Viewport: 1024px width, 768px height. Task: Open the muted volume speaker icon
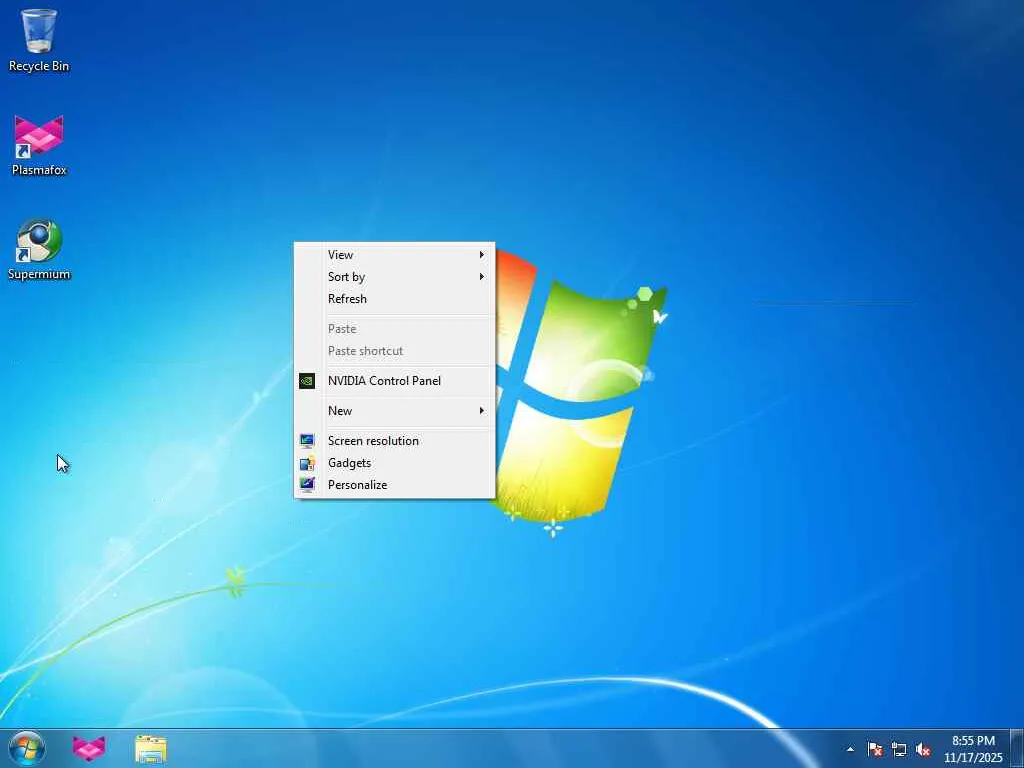(923, 749)
